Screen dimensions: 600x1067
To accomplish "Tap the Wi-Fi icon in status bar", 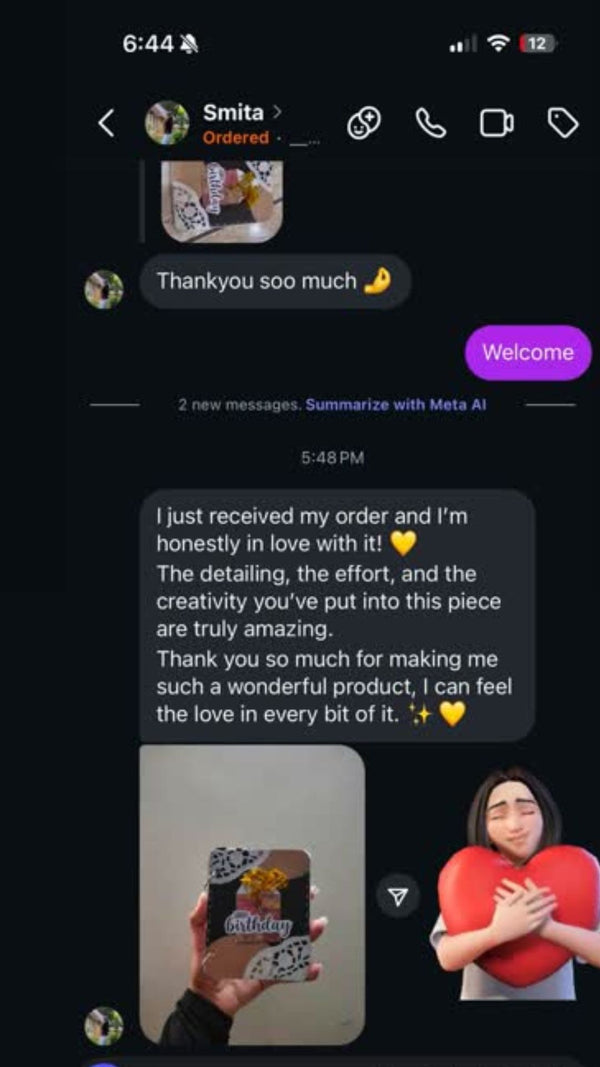I will (x=497, y=43).
